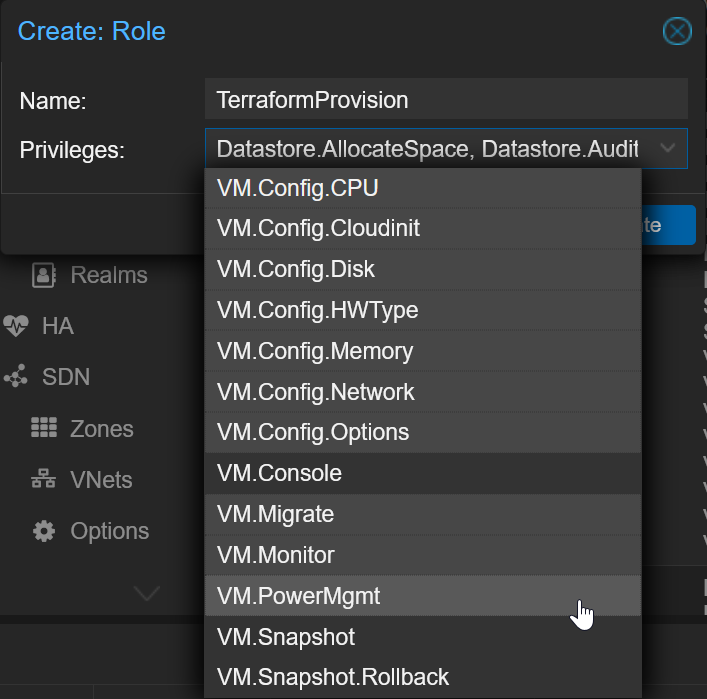Select VM.Config.HWType privilege
Screen dimensions: 707x699
(x=423, y=310)
